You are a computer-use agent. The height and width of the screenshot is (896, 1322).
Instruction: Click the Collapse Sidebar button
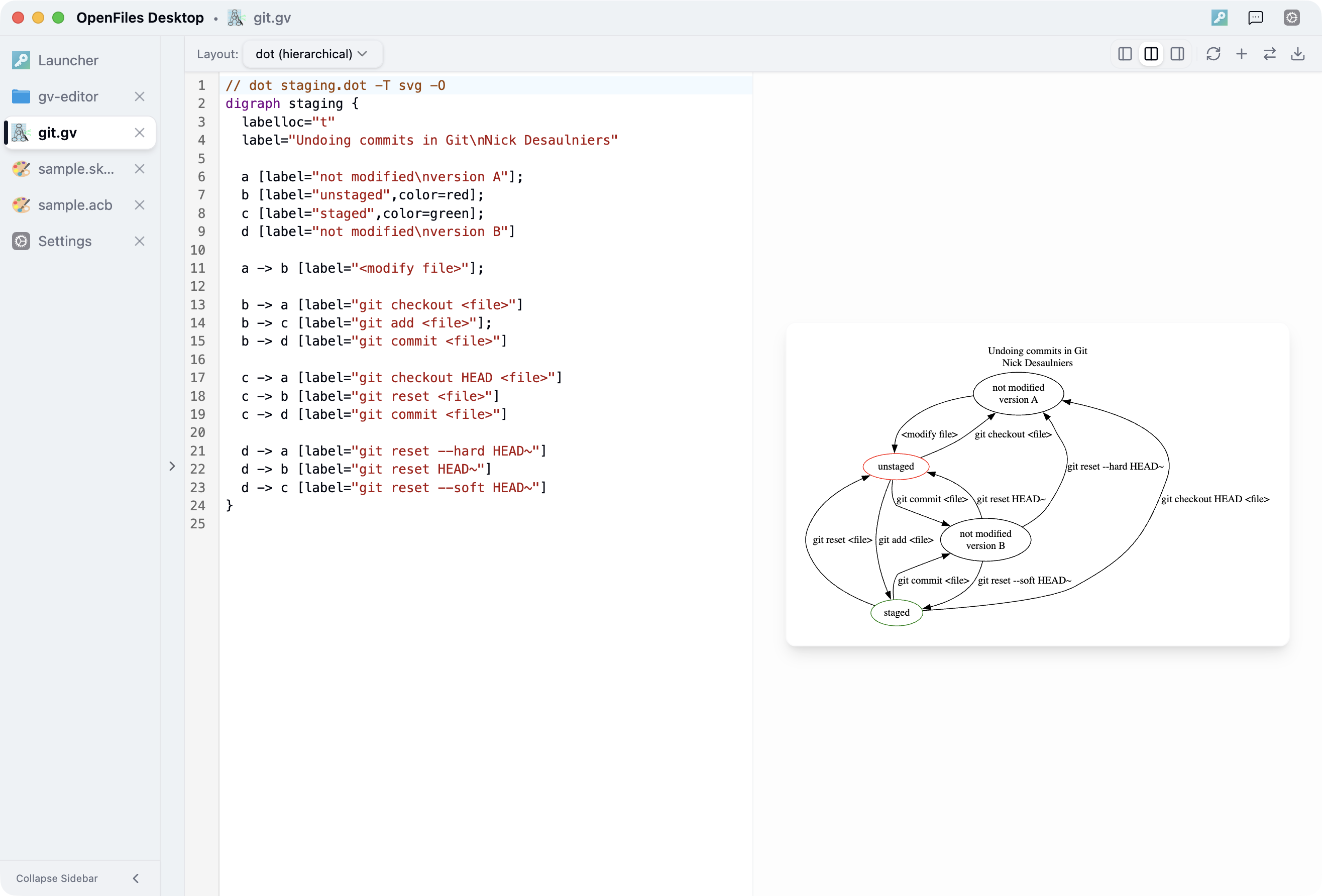[x=80, y=878]
